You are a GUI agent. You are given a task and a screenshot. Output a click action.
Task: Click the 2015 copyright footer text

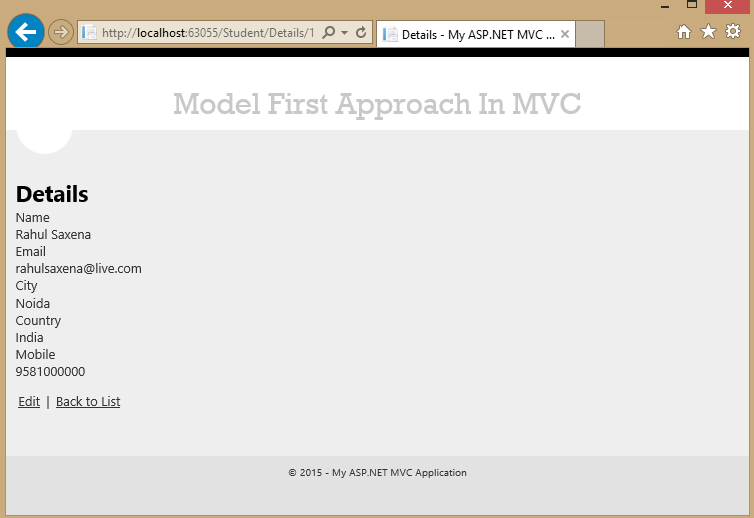[377, 473]
